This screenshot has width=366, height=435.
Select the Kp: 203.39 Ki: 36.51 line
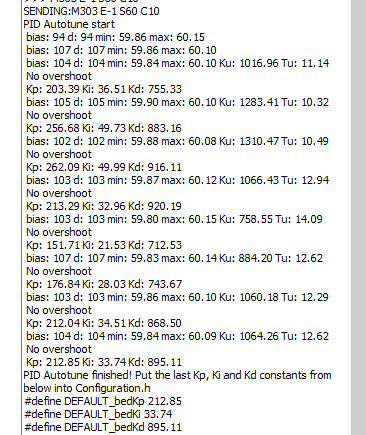(104, 89)
